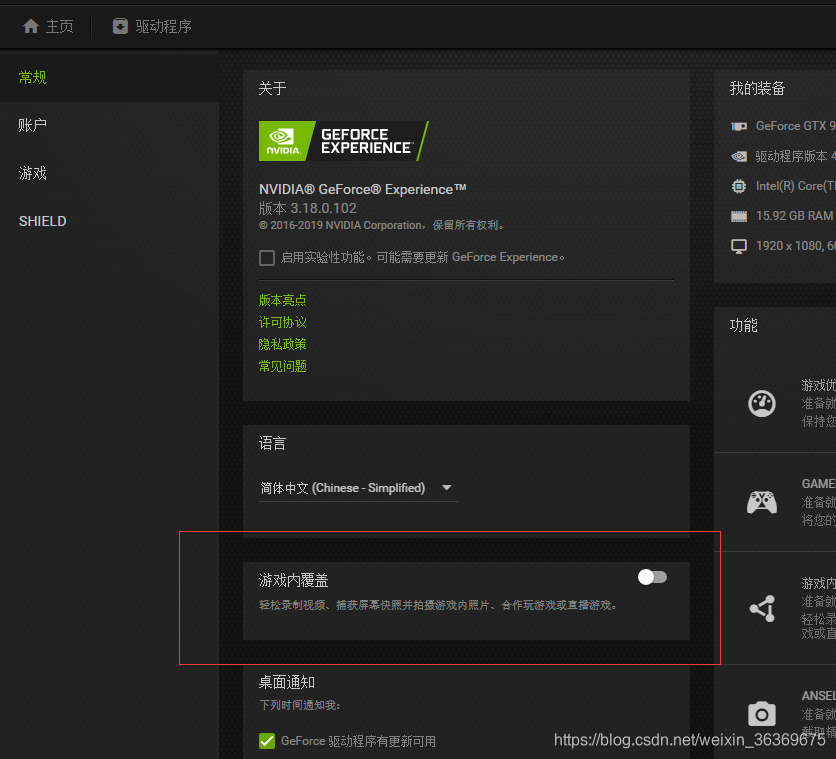The height and width of the screenshot is (759, 836).
Task: Open the 简体中文 language dropdown
Action: (358, 488)
